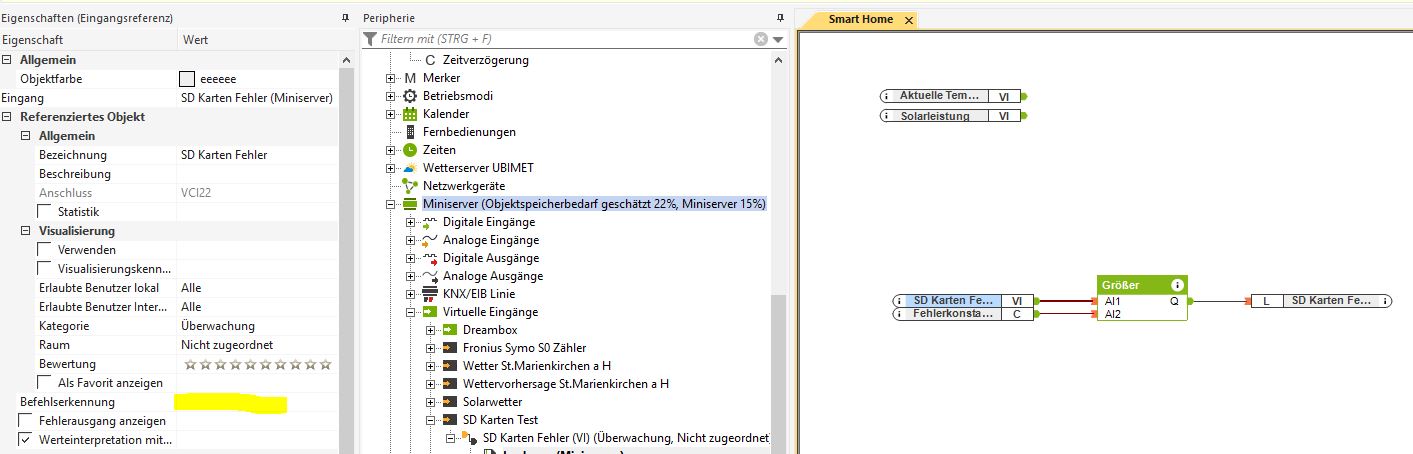Collapse the Miniserver tree node

pos(391,204)
